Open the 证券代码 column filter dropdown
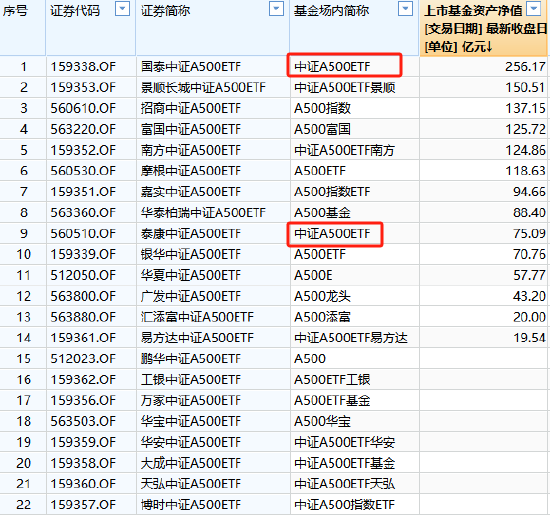The height and width of the screenshot is (515, 550). 122,9
